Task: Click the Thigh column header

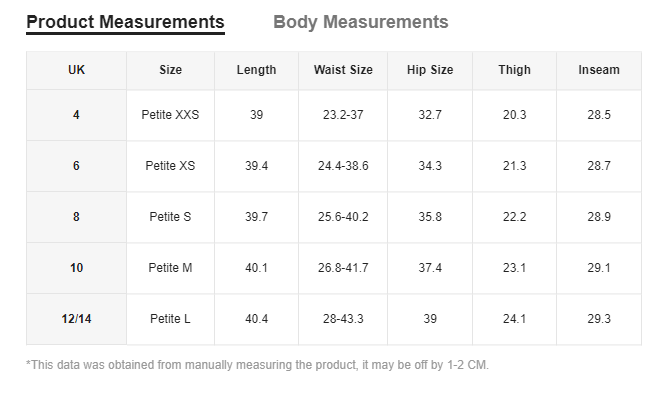Action: [514, 70]
